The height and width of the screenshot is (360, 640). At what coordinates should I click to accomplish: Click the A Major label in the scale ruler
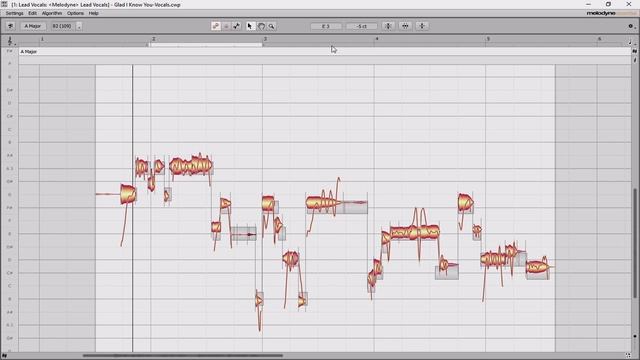click(x=29, y=52)
